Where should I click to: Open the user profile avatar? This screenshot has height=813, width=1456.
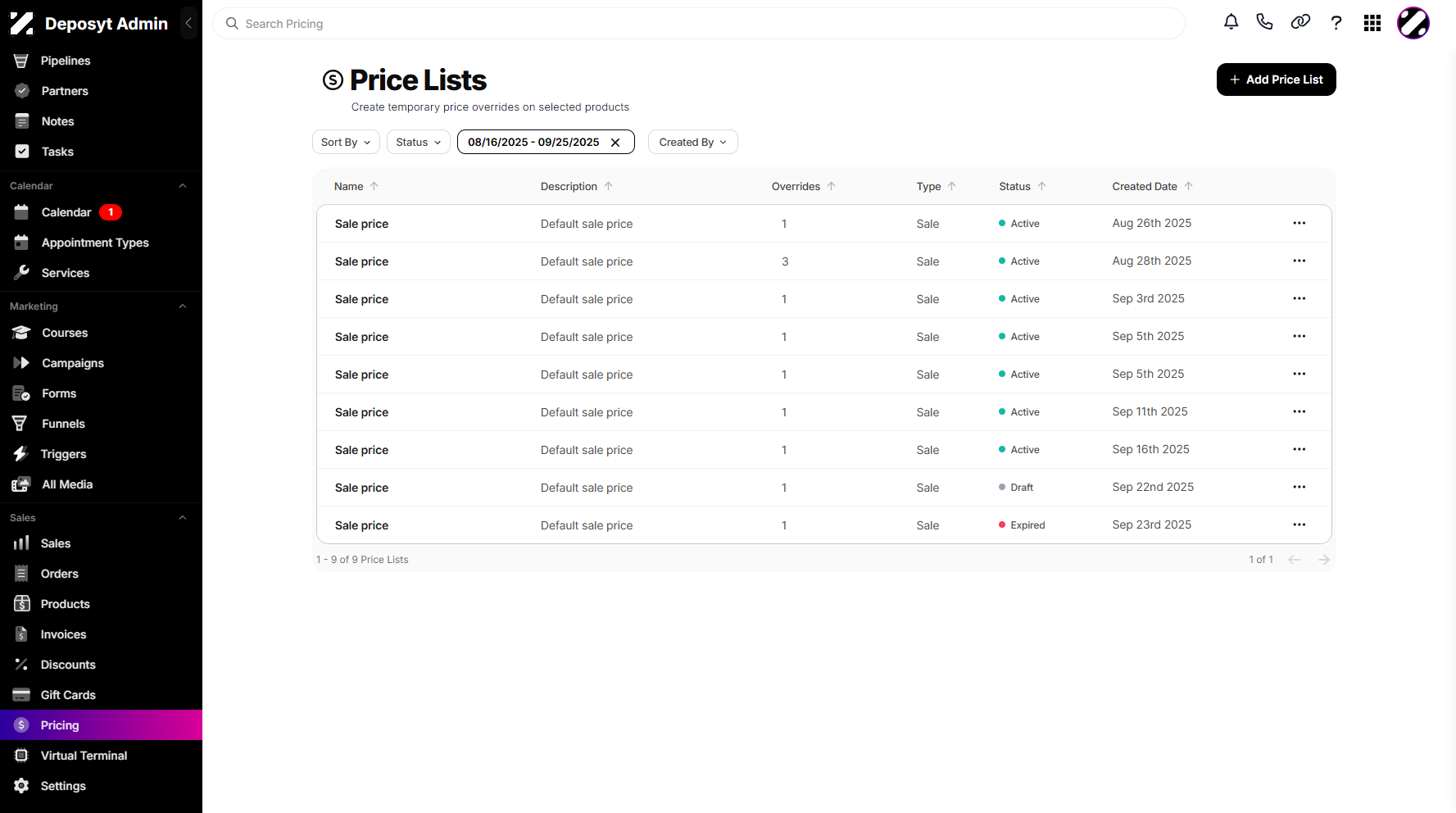[x=1413, y=23]
